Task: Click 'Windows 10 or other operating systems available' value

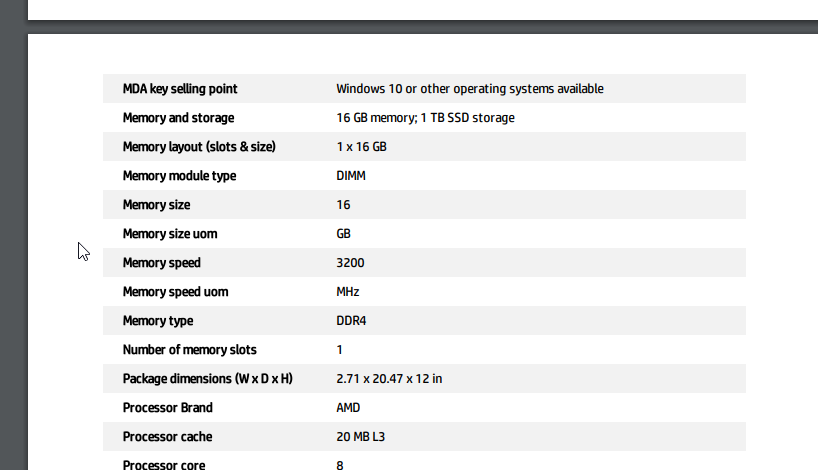Action: coord(470,89)
